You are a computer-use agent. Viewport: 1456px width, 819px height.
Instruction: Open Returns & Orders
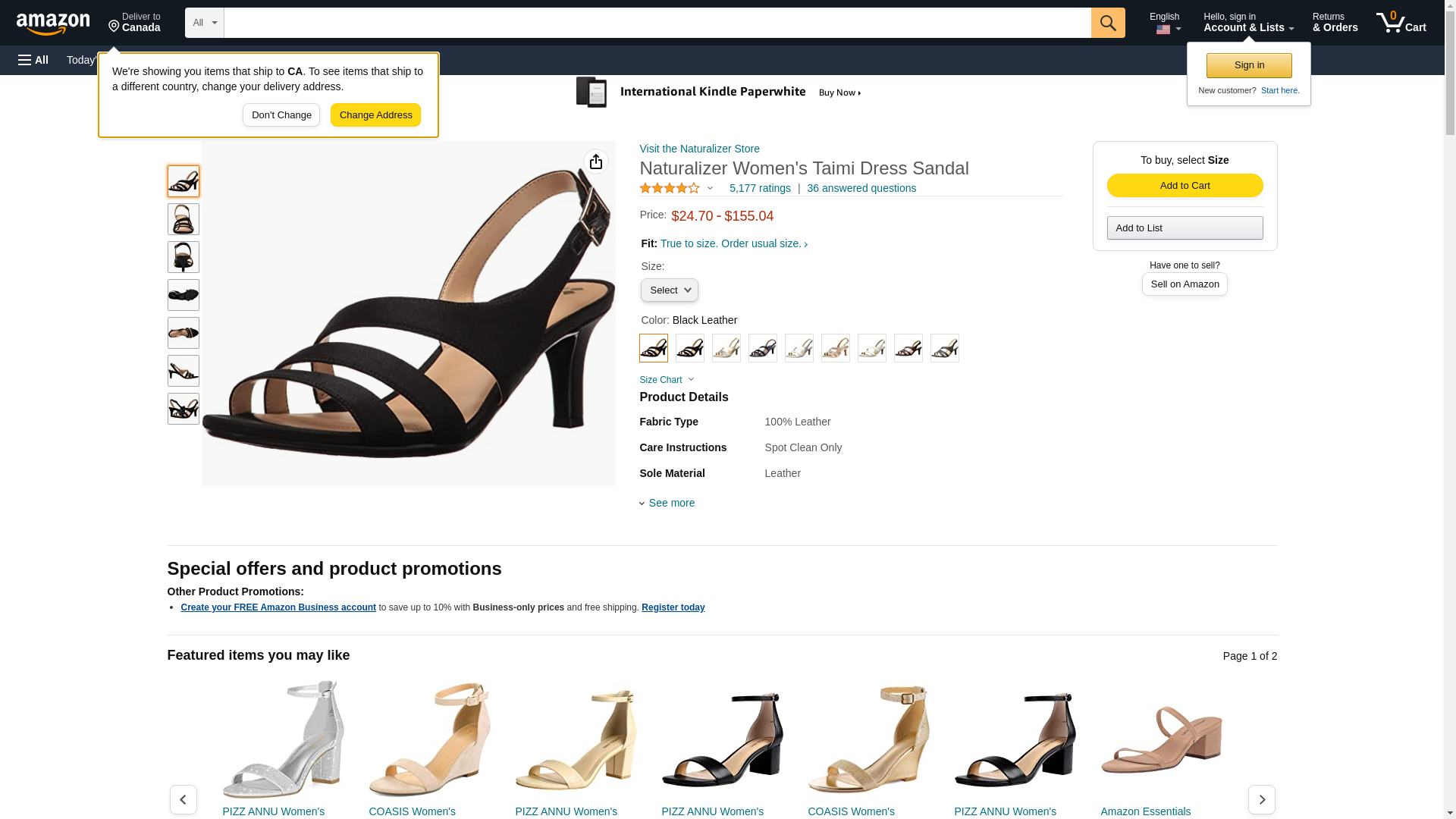(x=1335, y=23)
